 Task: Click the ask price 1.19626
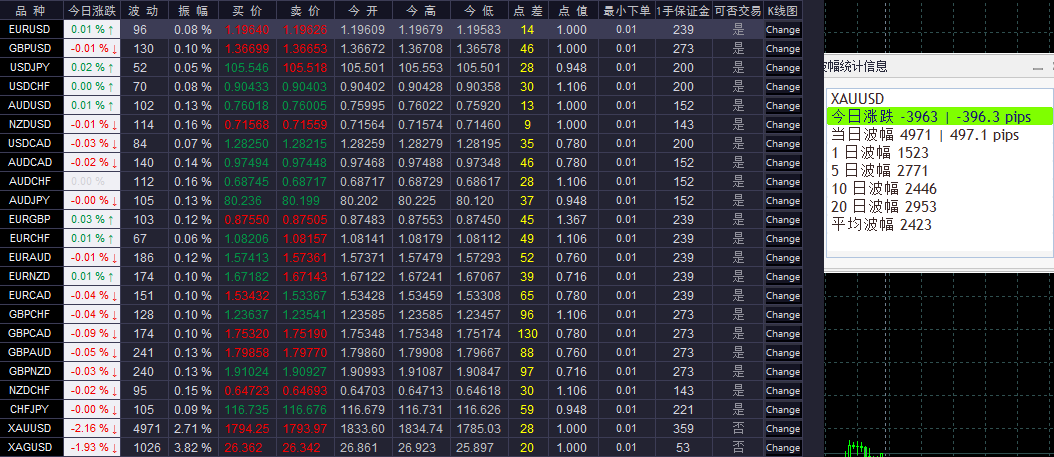point(305,30)
